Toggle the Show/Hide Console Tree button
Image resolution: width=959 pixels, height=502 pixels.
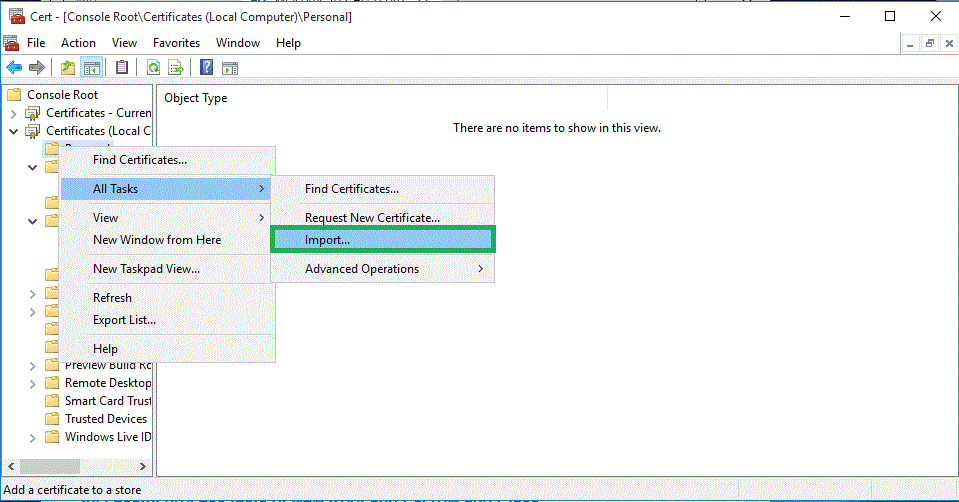[92, 67]
